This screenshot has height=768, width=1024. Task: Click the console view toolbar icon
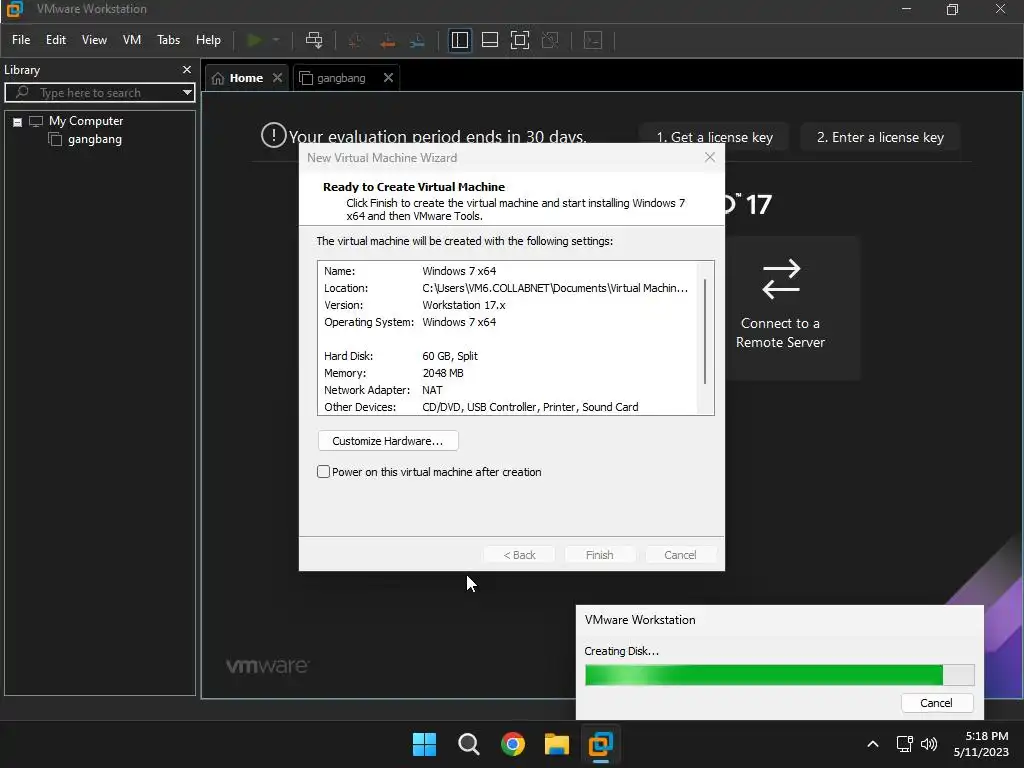[x=593, y=40]
